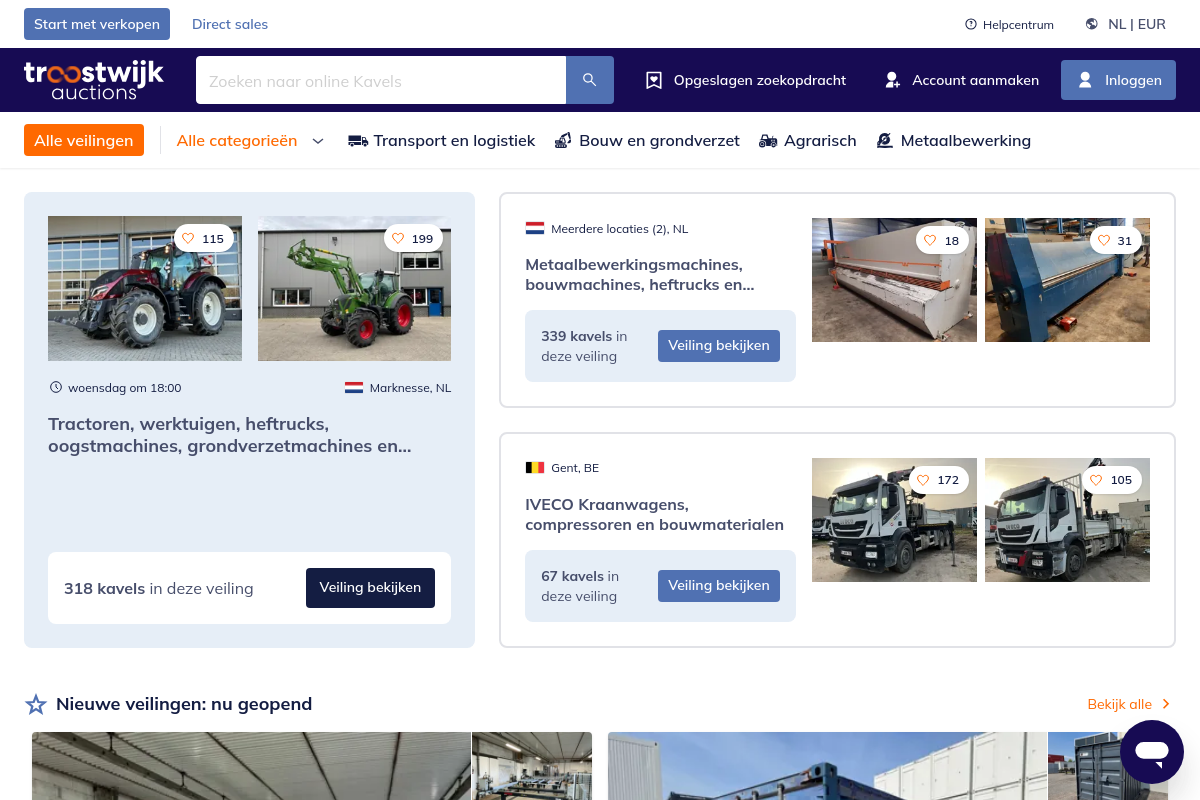This screenshot has height=800, width=1200.
Task: Click the Inloggen button
Action: coord(1118,80)
